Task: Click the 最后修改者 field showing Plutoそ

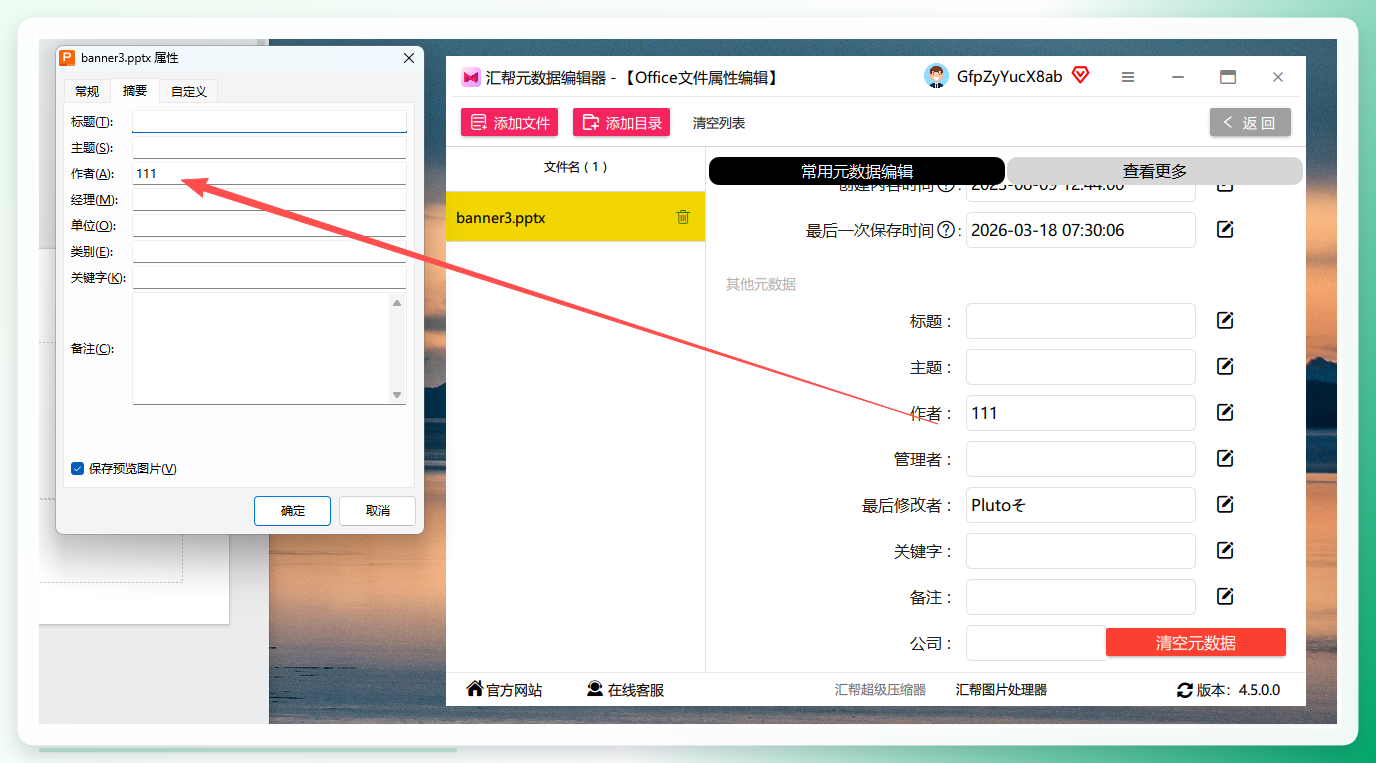Action: (1081, 505)
